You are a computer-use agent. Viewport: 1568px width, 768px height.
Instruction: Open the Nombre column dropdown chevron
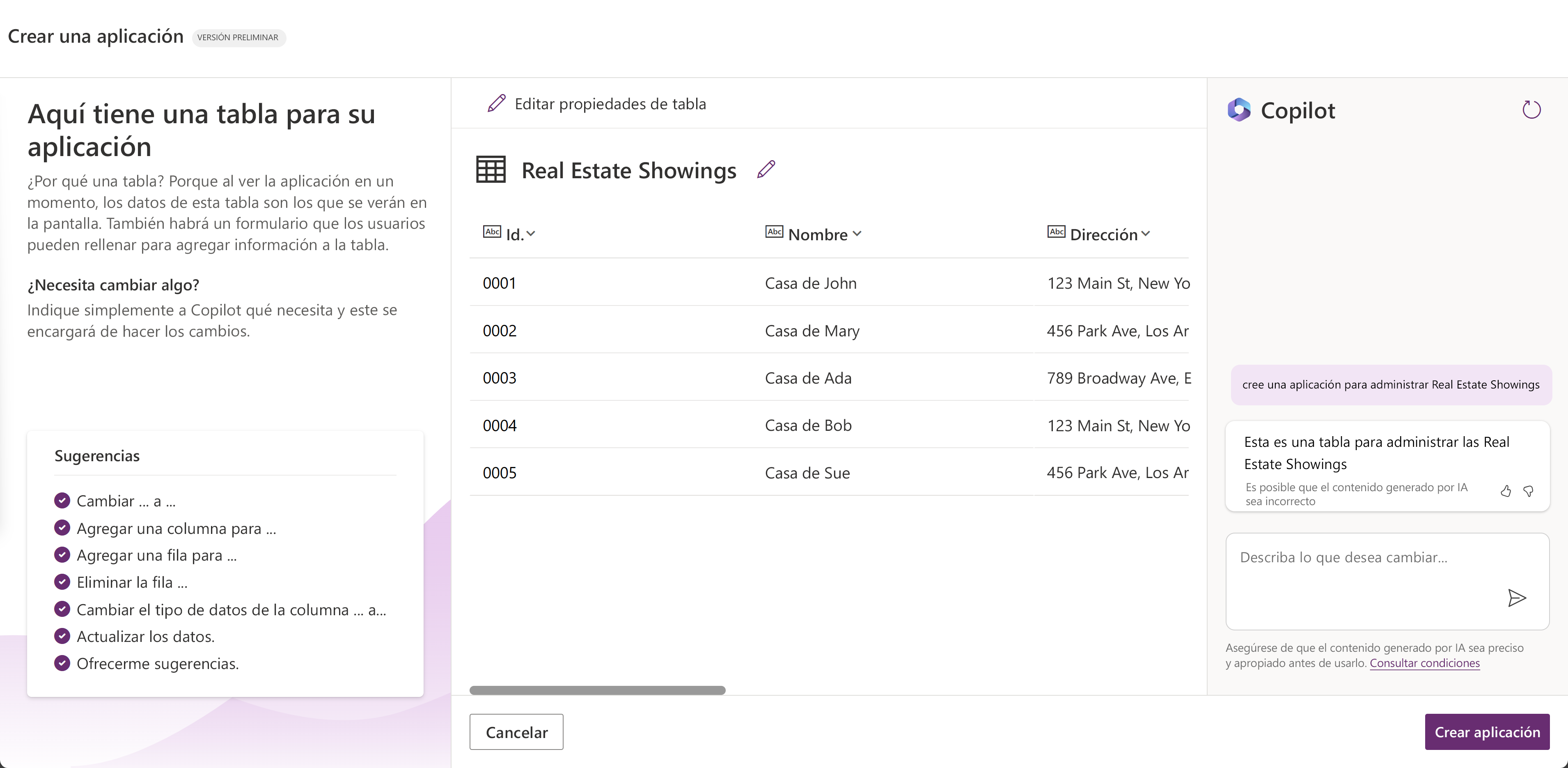click(857, 235)
